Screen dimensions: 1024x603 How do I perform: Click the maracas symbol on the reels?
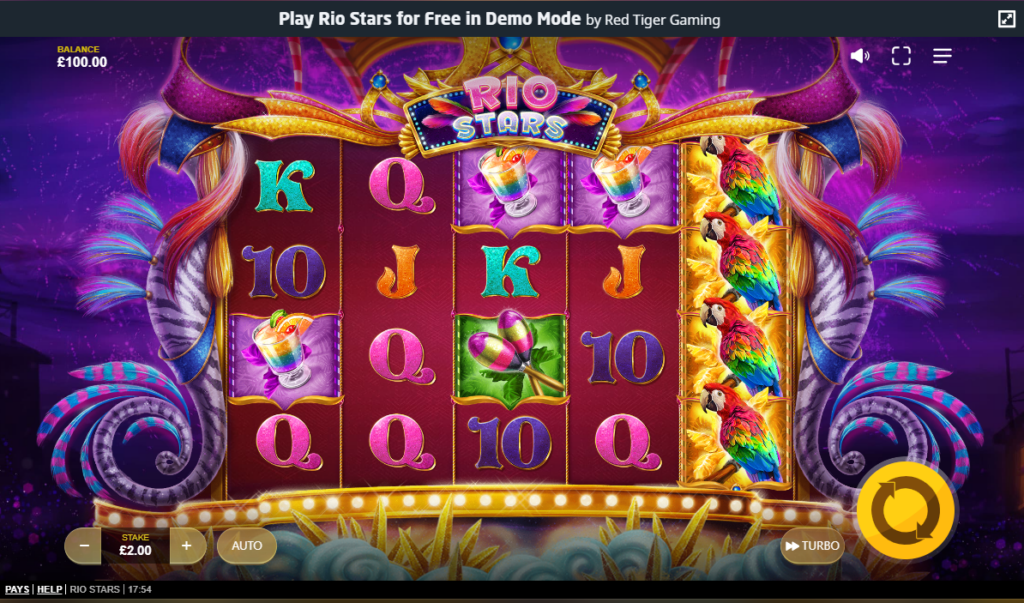pyautogui.click(x=510, y=357)
